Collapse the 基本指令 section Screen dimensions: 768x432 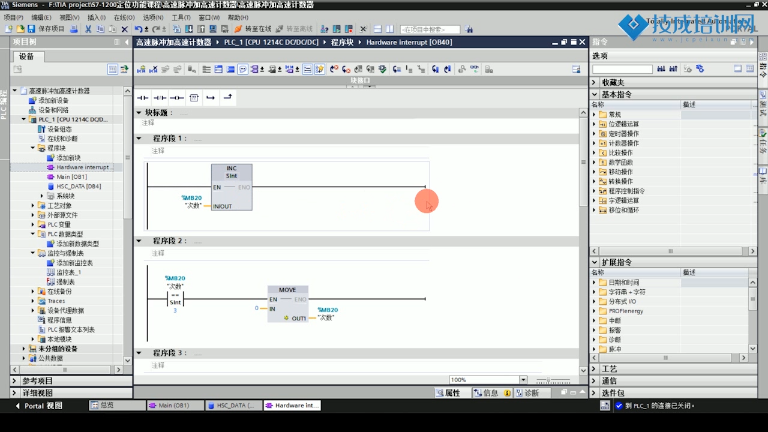[x=595, y=94]
